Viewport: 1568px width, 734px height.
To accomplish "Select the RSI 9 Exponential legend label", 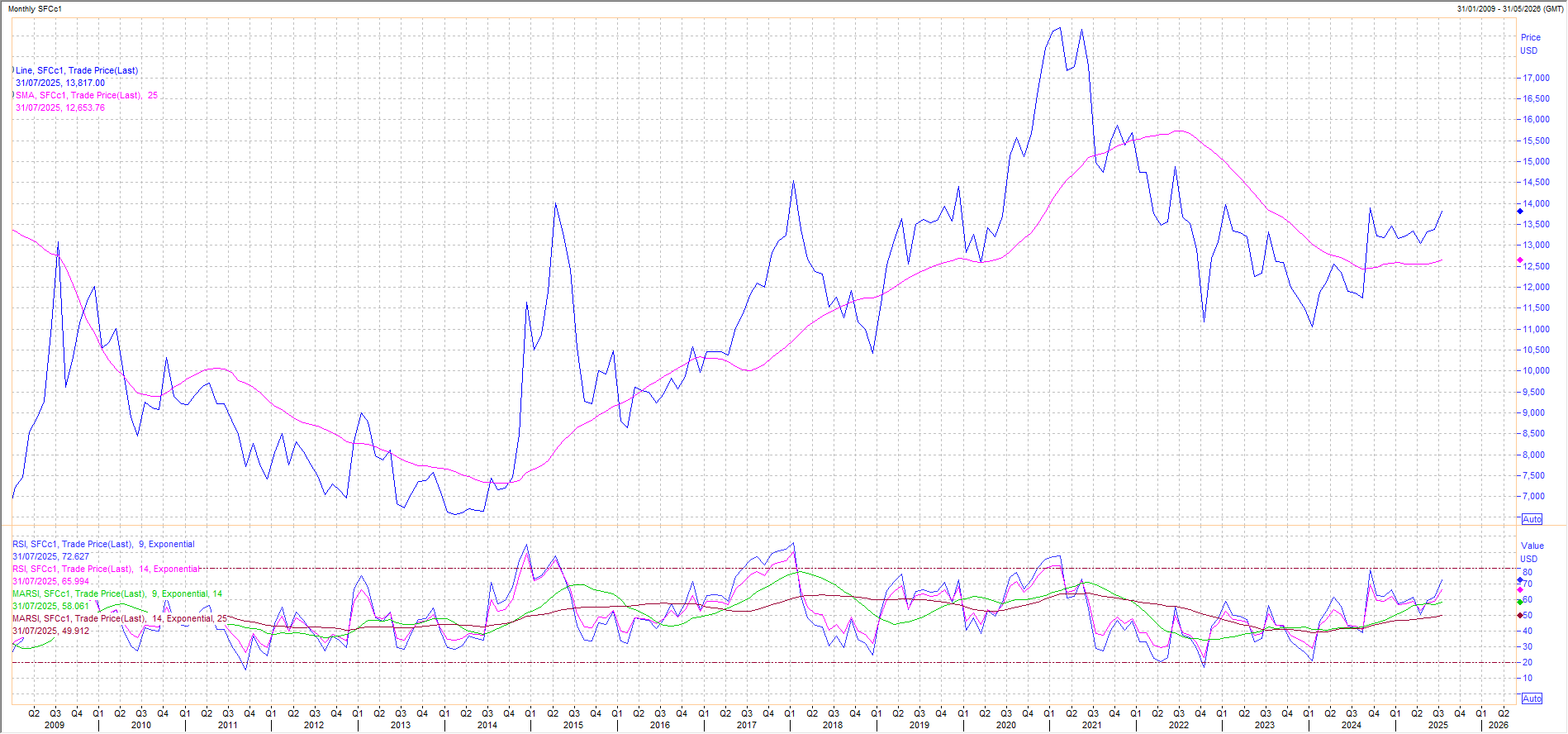I will coord(103,545).
